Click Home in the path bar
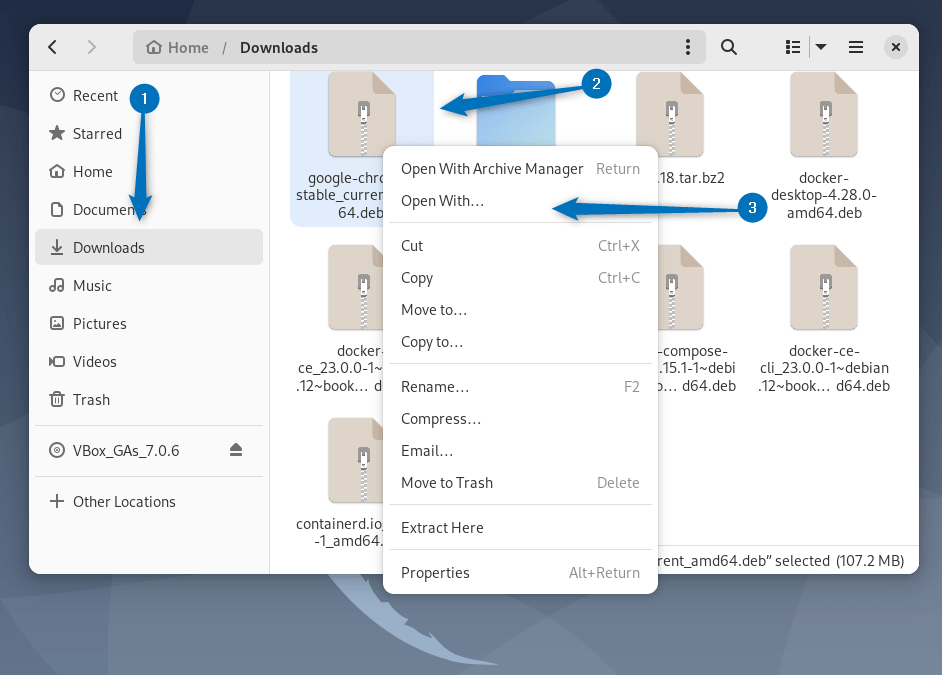 (x=178, y=47)
